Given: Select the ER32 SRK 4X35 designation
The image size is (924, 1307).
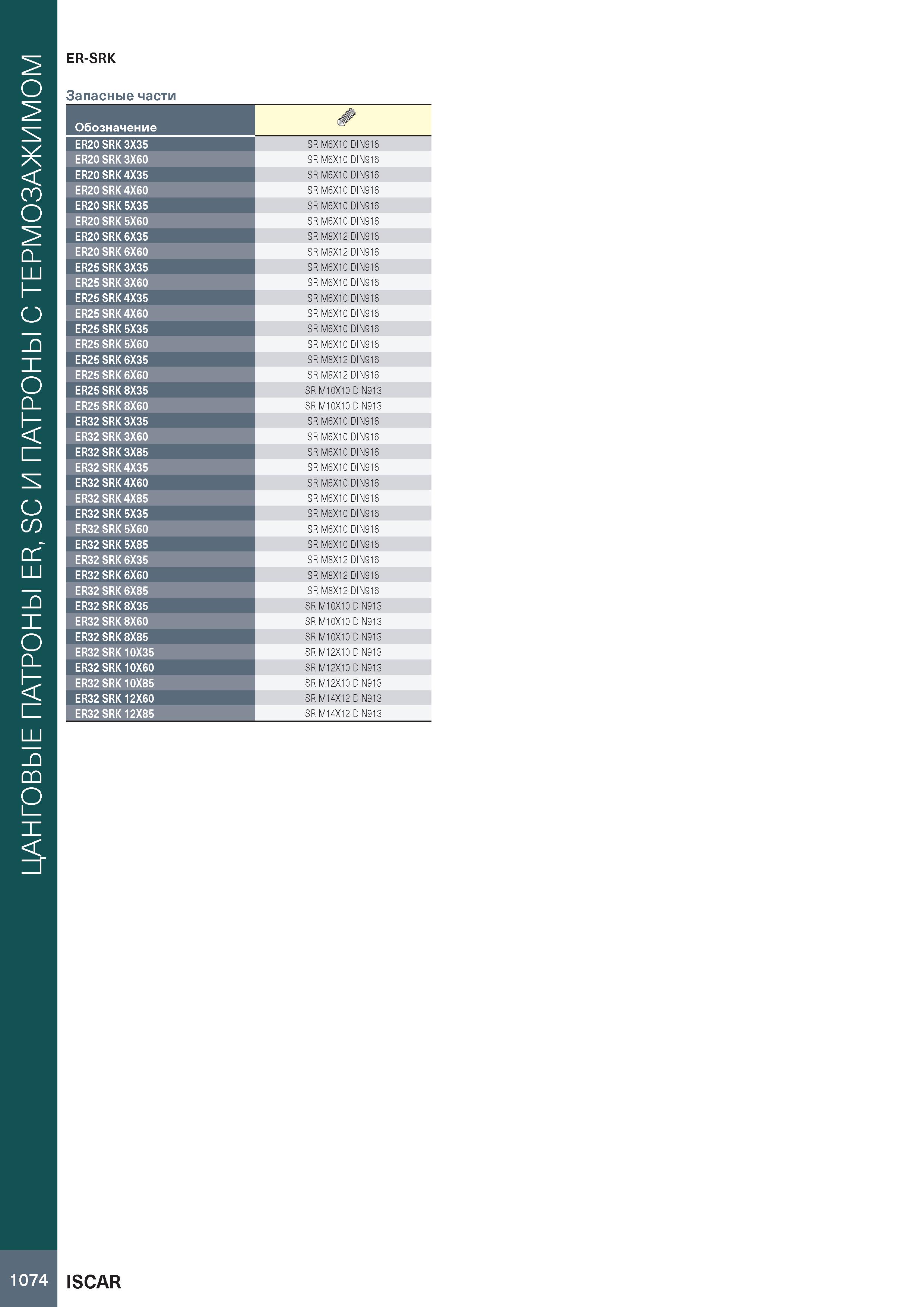Looking at the screenshot, I should pyautogui.click(x=111, y=467).
